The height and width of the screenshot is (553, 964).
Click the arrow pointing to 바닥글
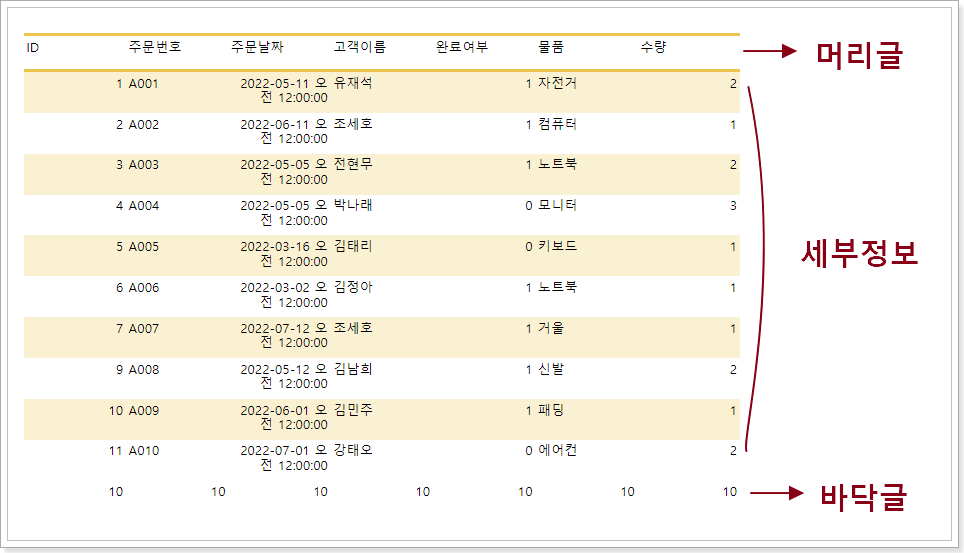[777, 493]
